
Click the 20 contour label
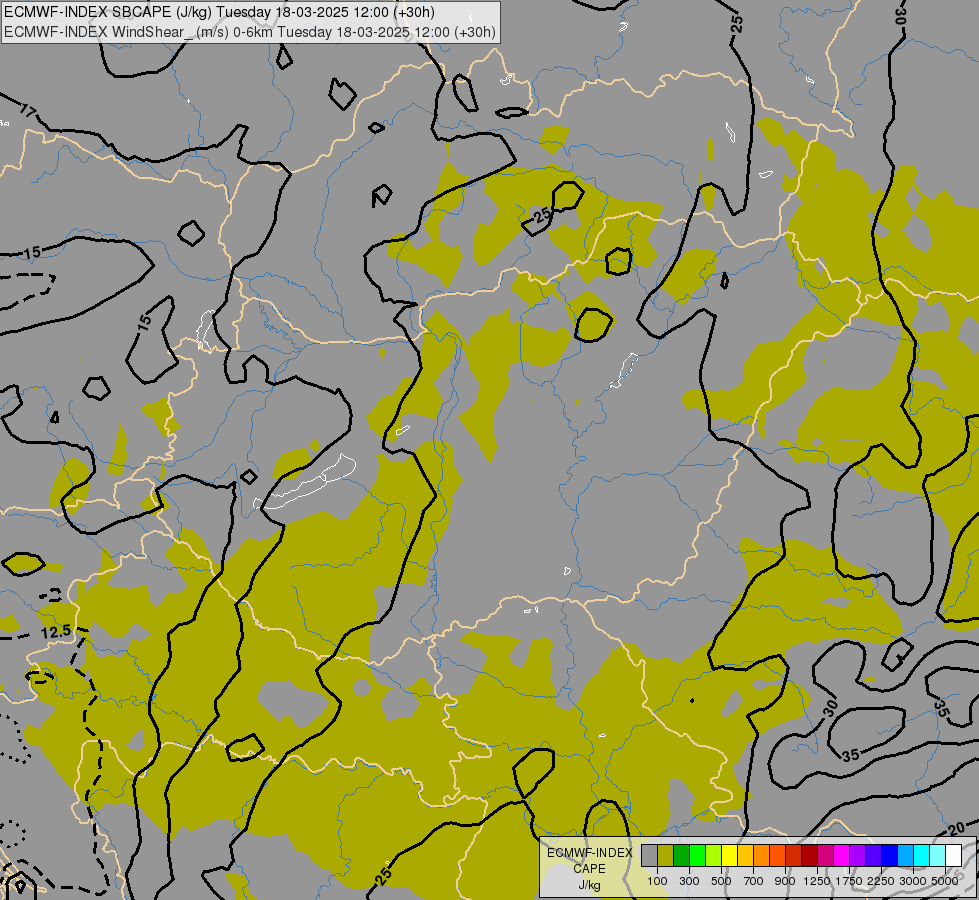click(956, 829)
